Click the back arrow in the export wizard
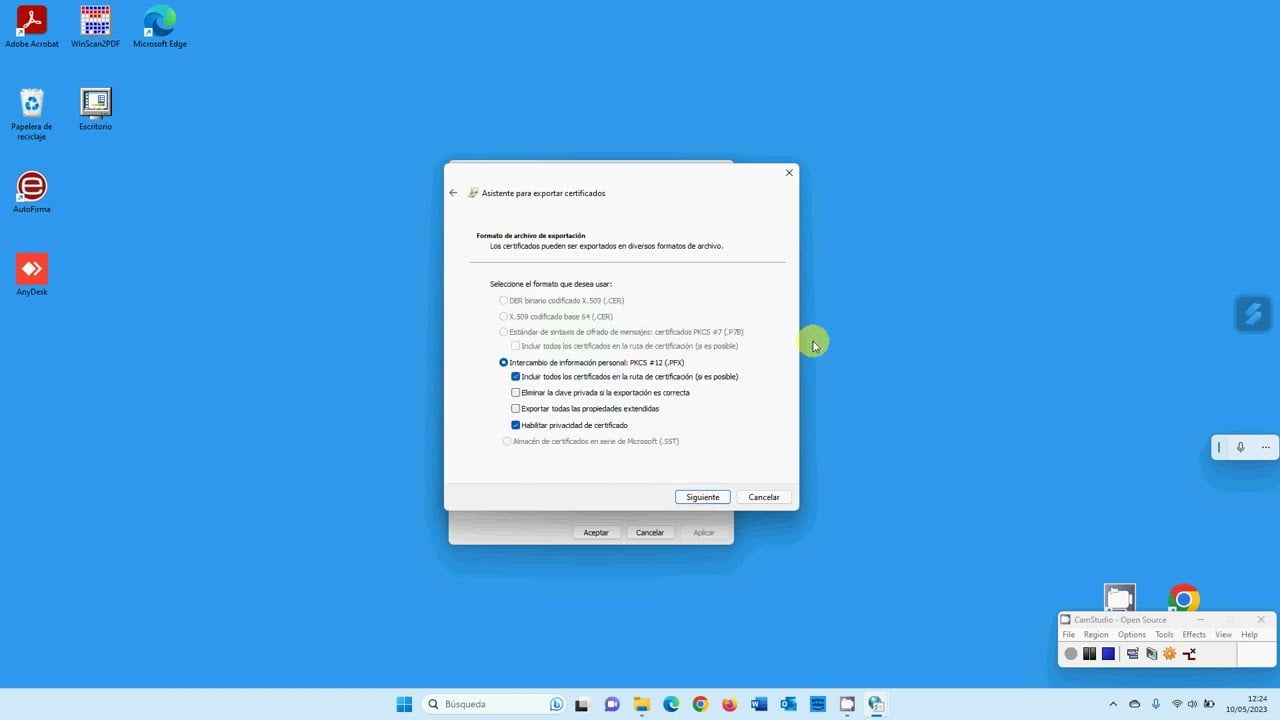Image resolution: width=1280 pixels, height=720 pixels. tap(453, 192)
